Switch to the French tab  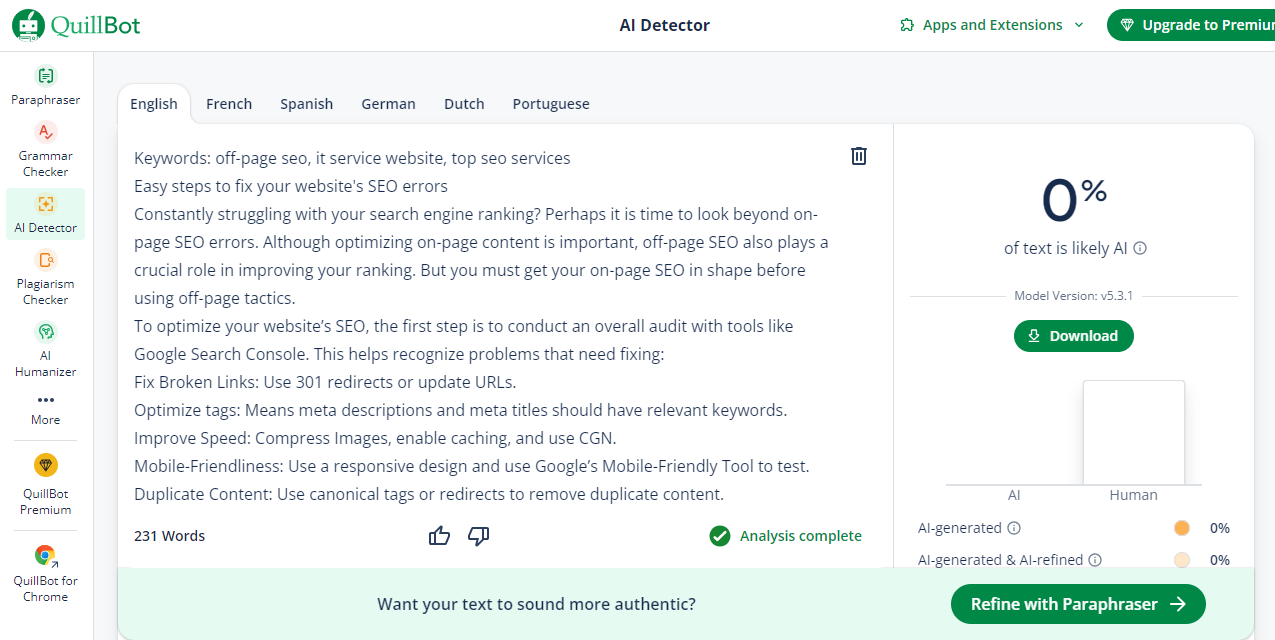point(229,104)
